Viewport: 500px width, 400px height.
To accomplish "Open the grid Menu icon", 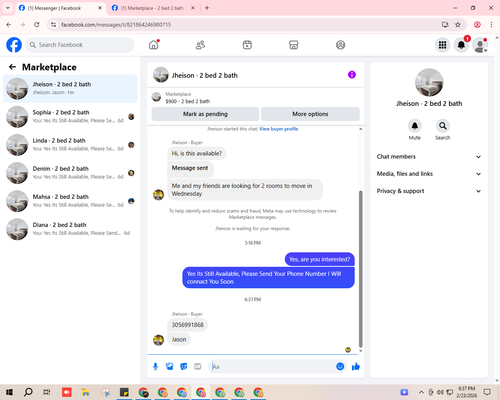I will [442, 45].
